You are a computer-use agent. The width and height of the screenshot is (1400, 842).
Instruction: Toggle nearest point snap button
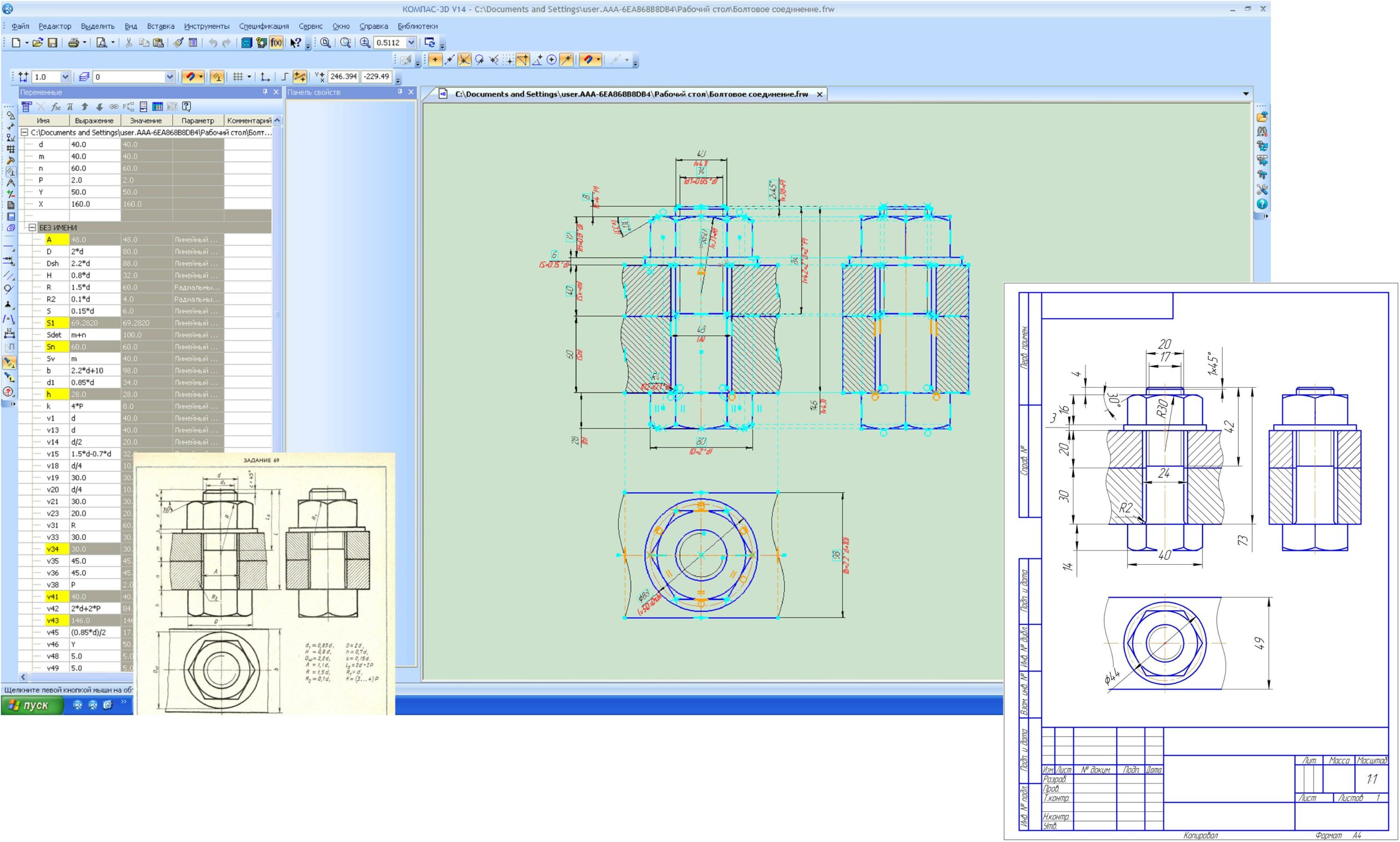435,60
